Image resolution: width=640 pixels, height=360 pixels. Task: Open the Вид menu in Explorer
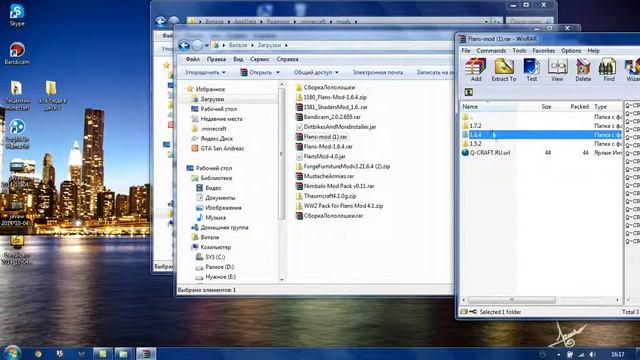238,59
